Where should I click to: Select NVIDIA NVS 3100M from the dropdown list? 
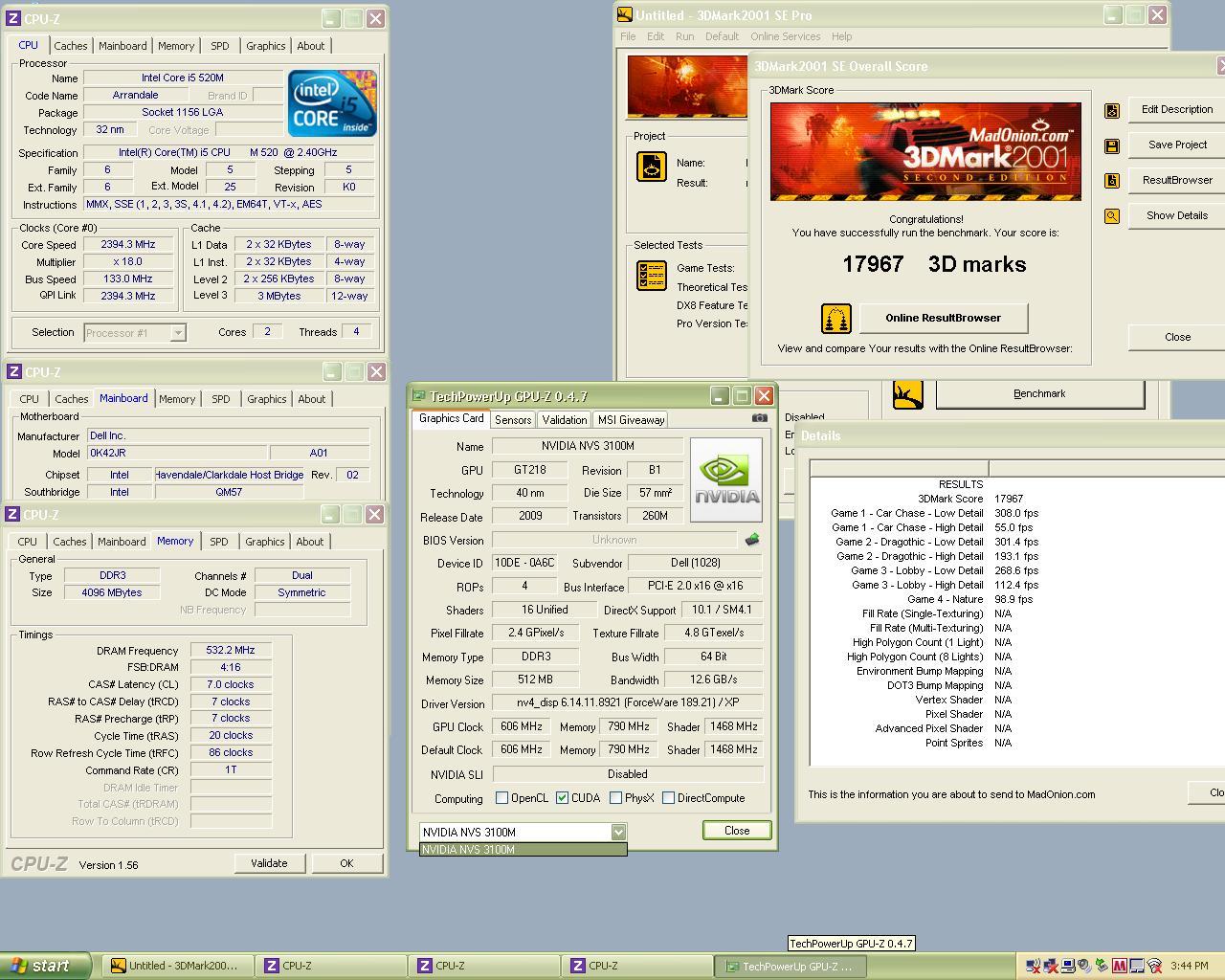pos(523,850)
